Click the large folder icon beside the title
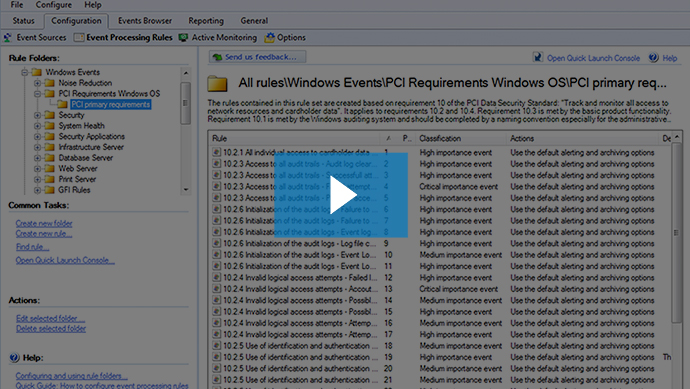 (217, 84)
